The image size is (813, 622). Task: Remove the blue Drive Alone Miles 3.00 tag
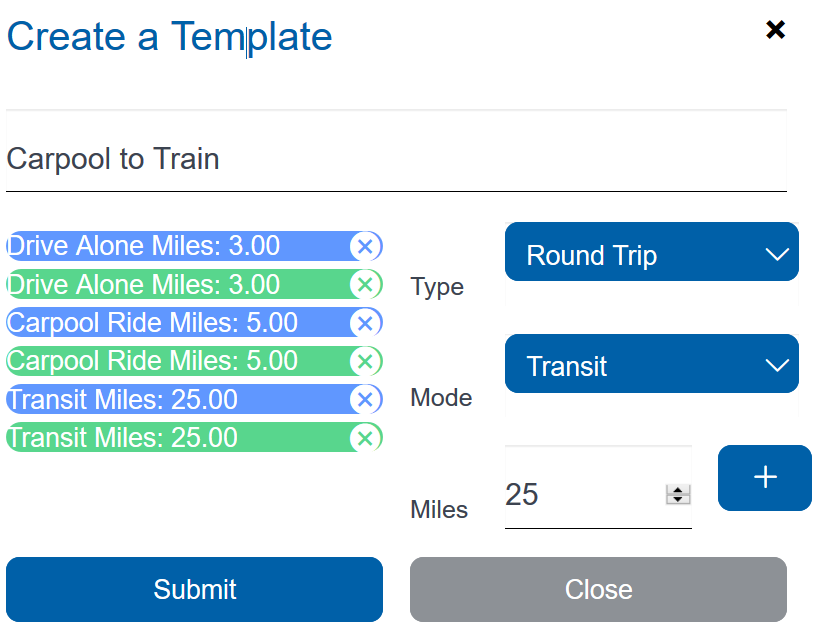[x=365, y=246]
